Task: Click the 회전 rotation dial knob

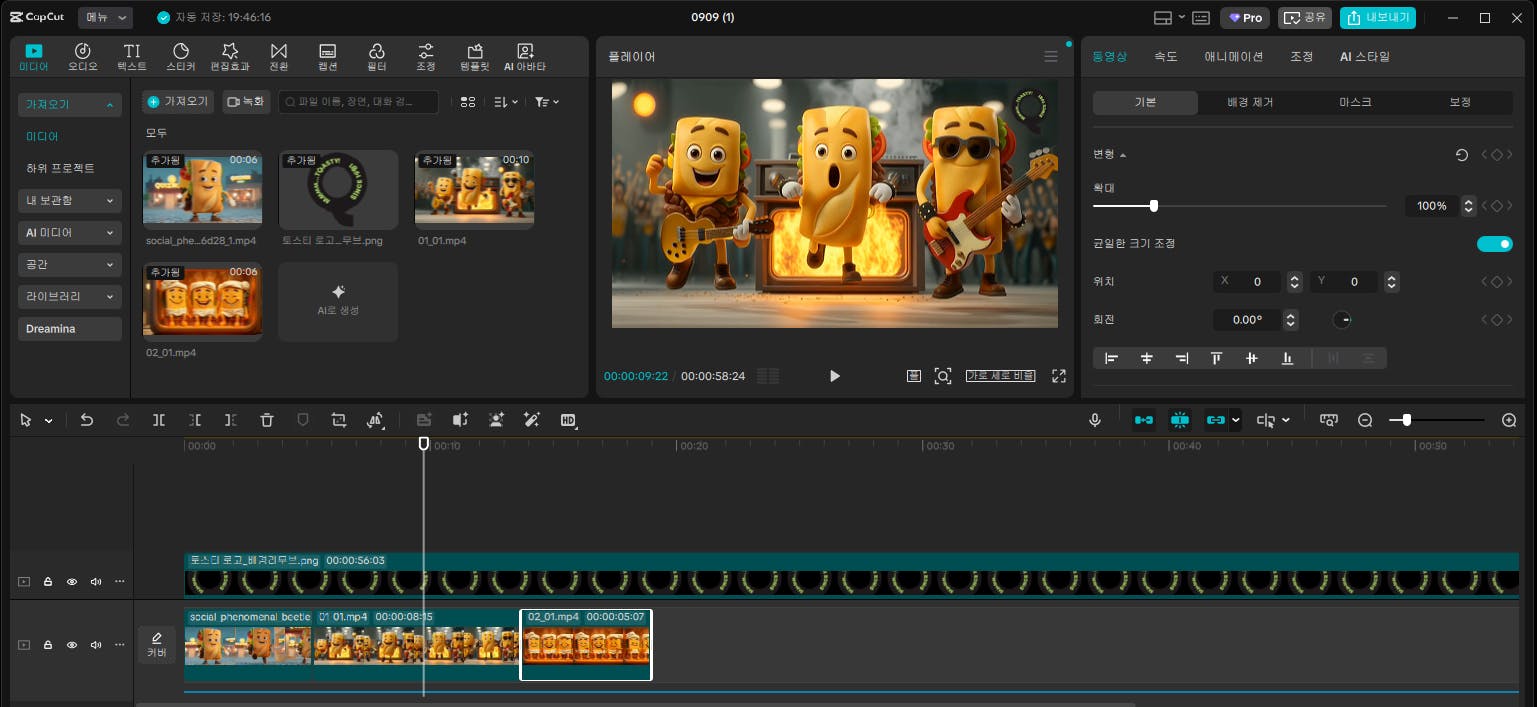Action: [x=1342, y=320]
